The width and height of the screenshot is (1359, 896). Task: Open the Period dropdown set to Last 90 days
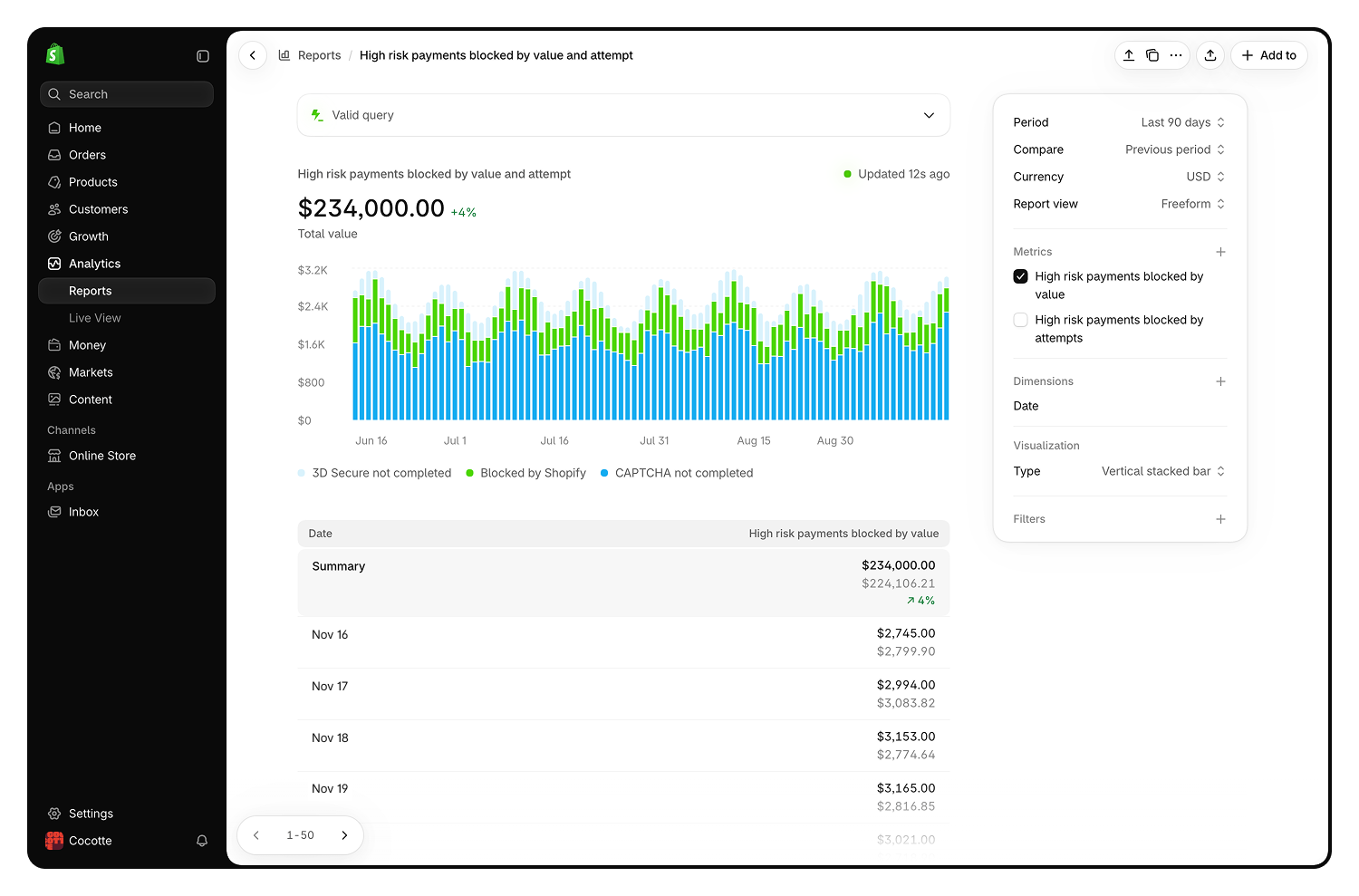coord(1182,122)
